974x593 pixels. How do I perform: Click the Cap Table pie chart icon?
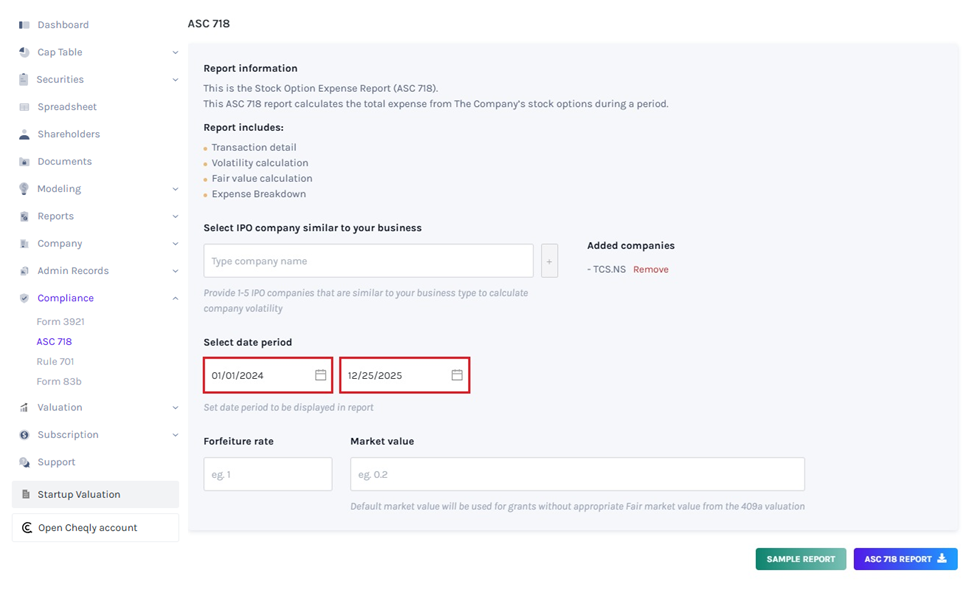click(24, 52)
